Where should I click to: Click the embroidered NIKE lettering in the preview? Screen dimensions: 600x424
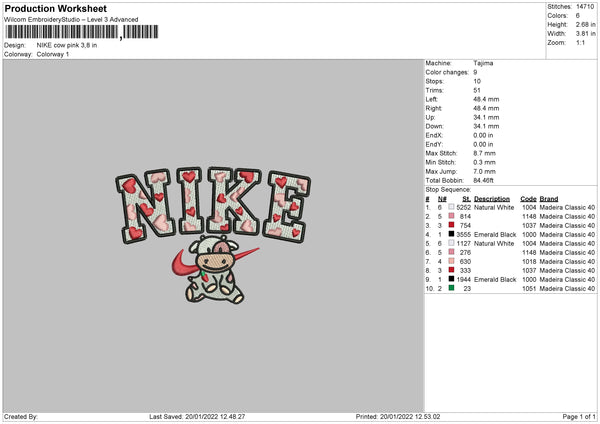point(213,205)
